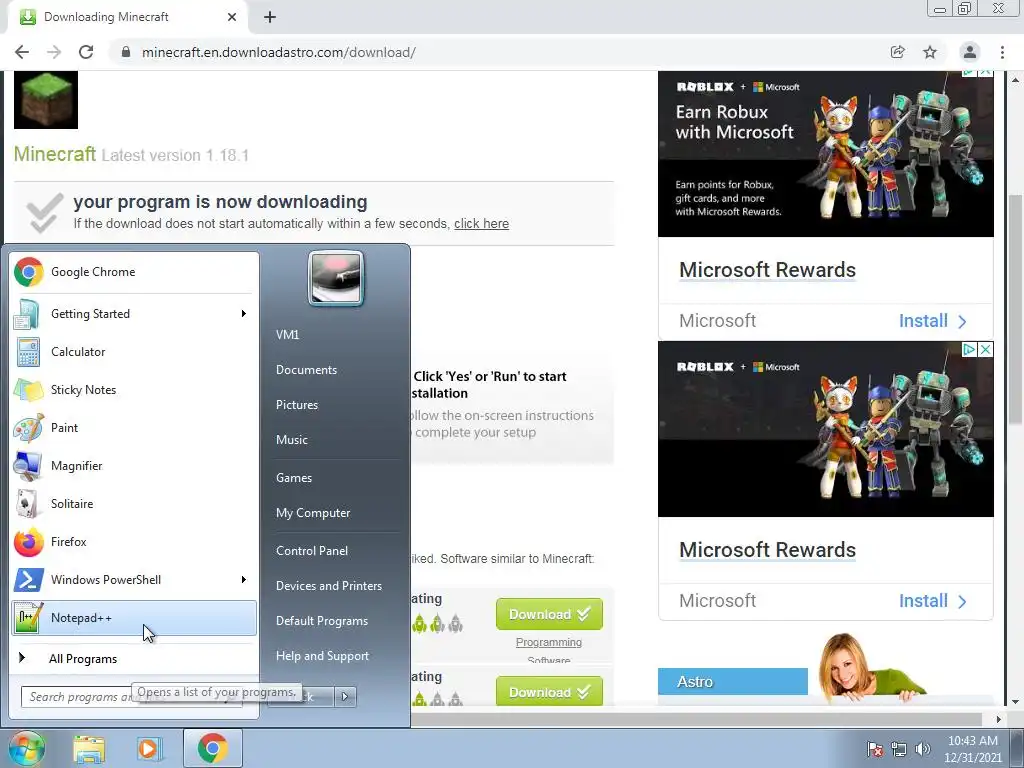This screenshot has height=768, width=1024.
Task: Open Chrome profile avatar
Action: (970, 52)
